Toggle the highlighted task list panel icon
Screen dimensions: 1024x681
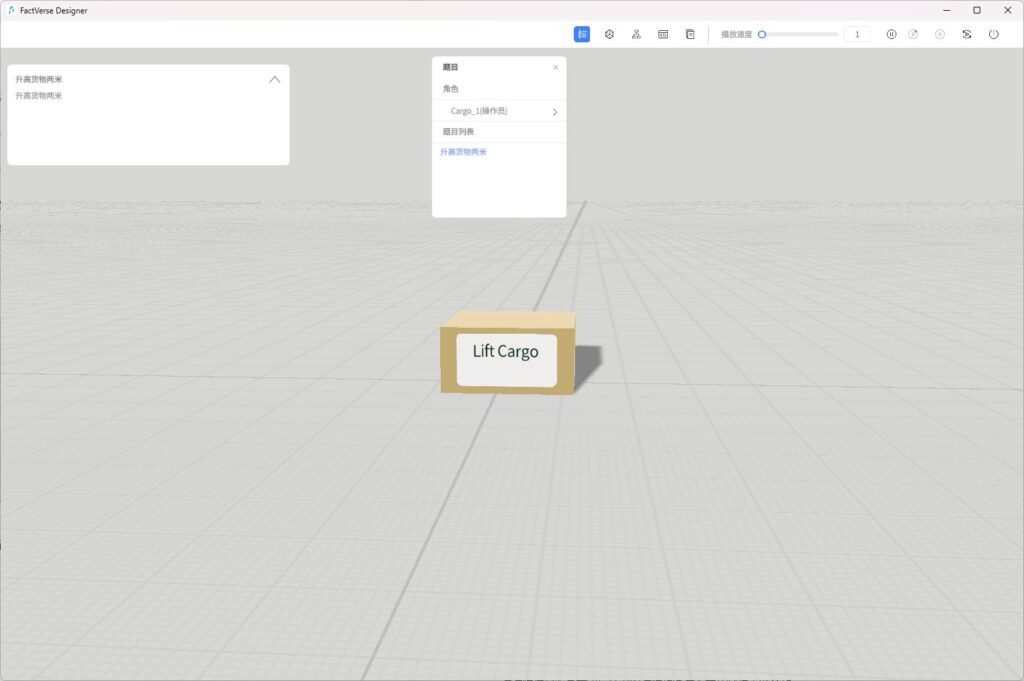582,34
